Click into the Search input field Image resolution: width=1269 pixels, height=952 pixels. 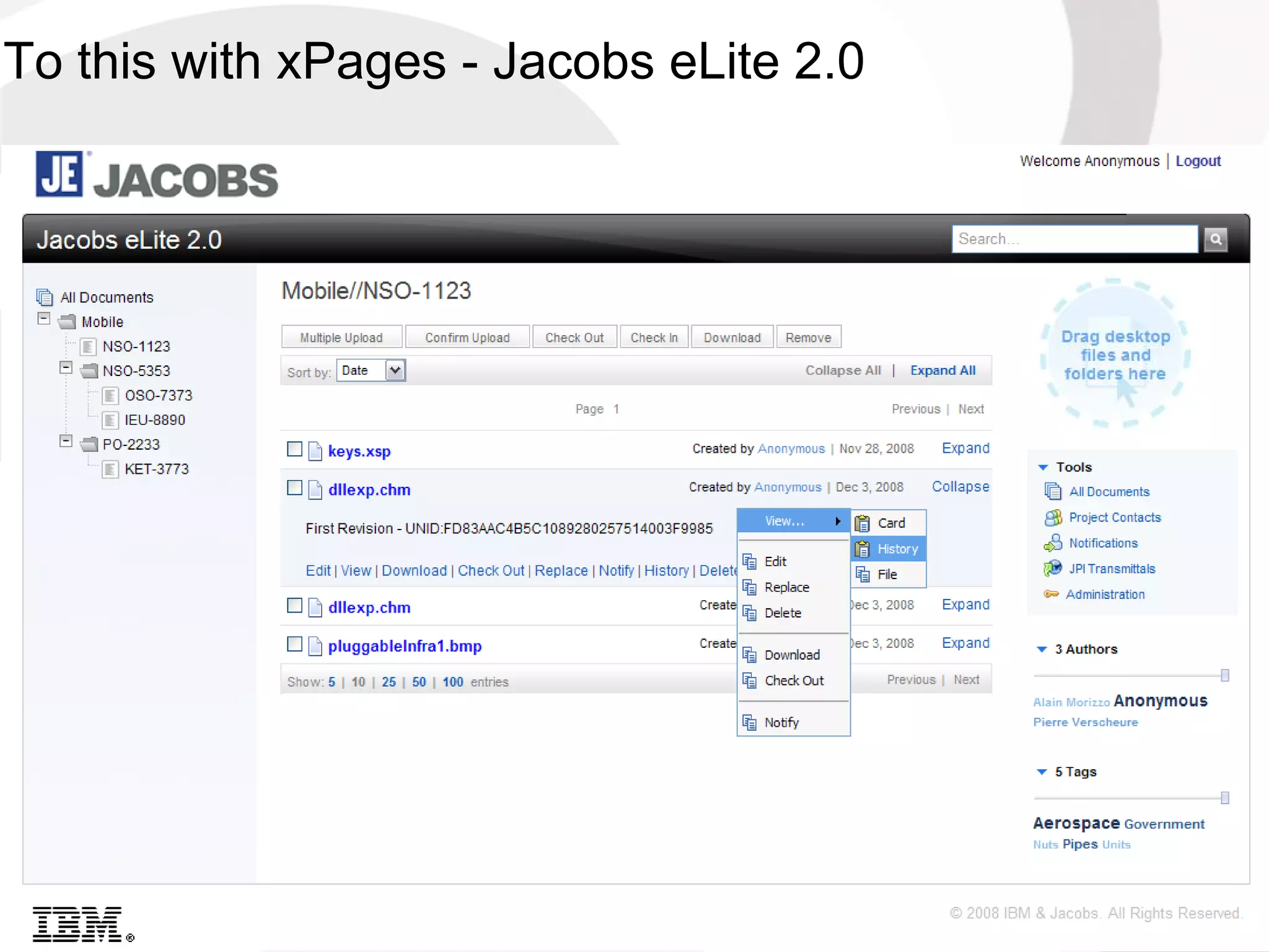(1074, 239)
